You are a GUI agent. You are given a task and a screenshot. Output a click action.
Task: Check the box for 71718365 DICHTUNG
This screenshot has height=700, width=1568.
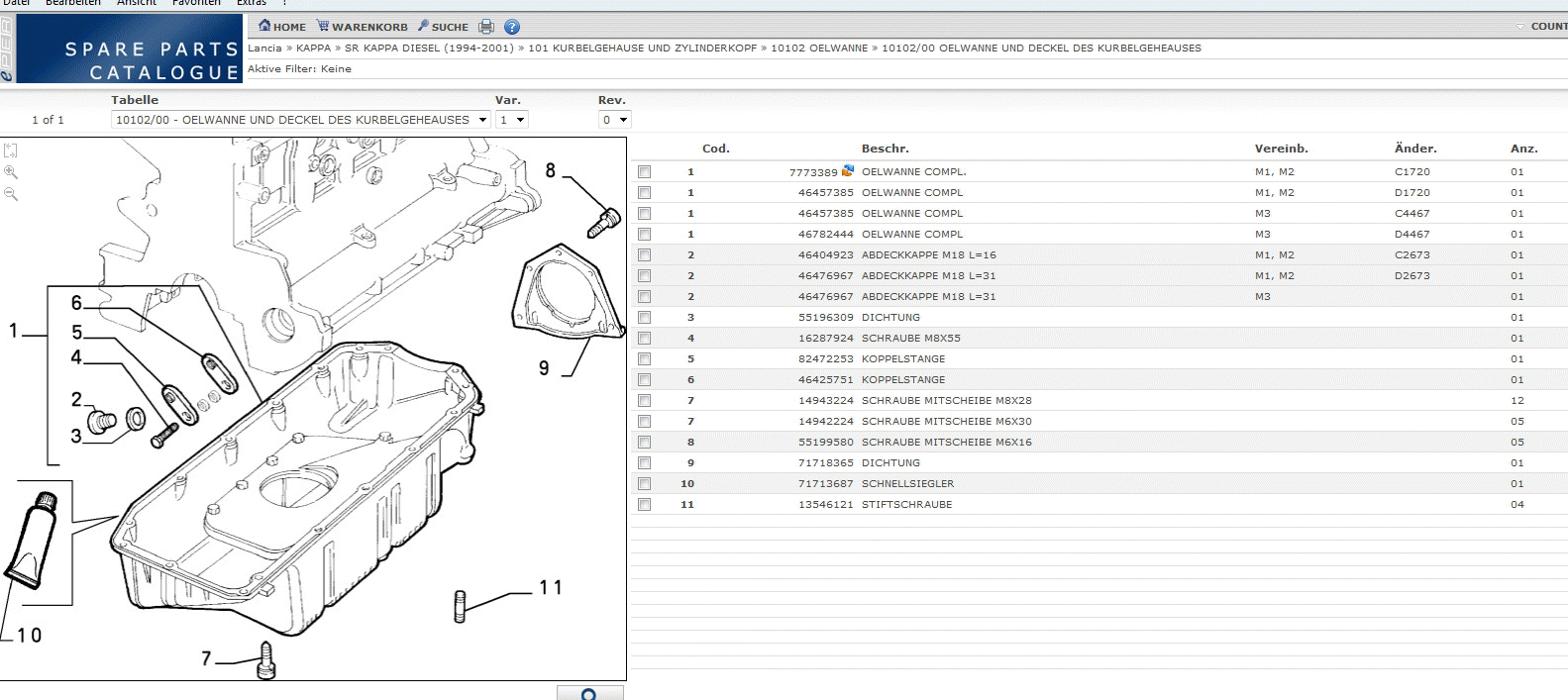click(645, 463)
